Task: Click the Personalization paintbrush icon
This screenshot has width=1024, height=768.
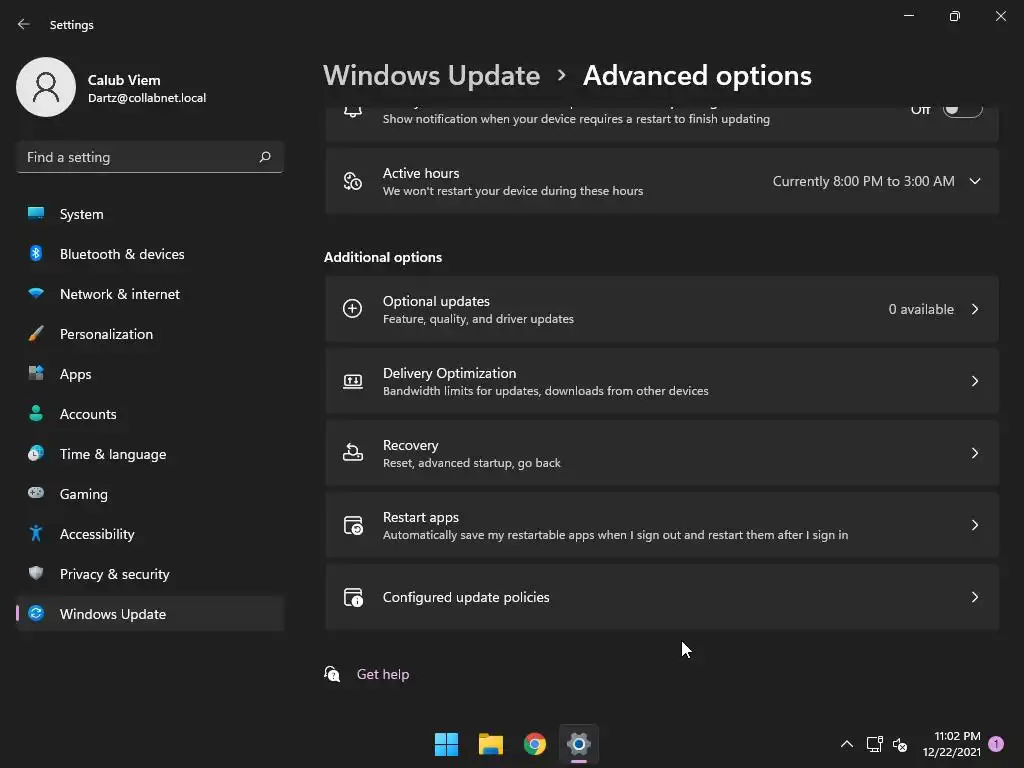Action: click(x=36, y=333)
